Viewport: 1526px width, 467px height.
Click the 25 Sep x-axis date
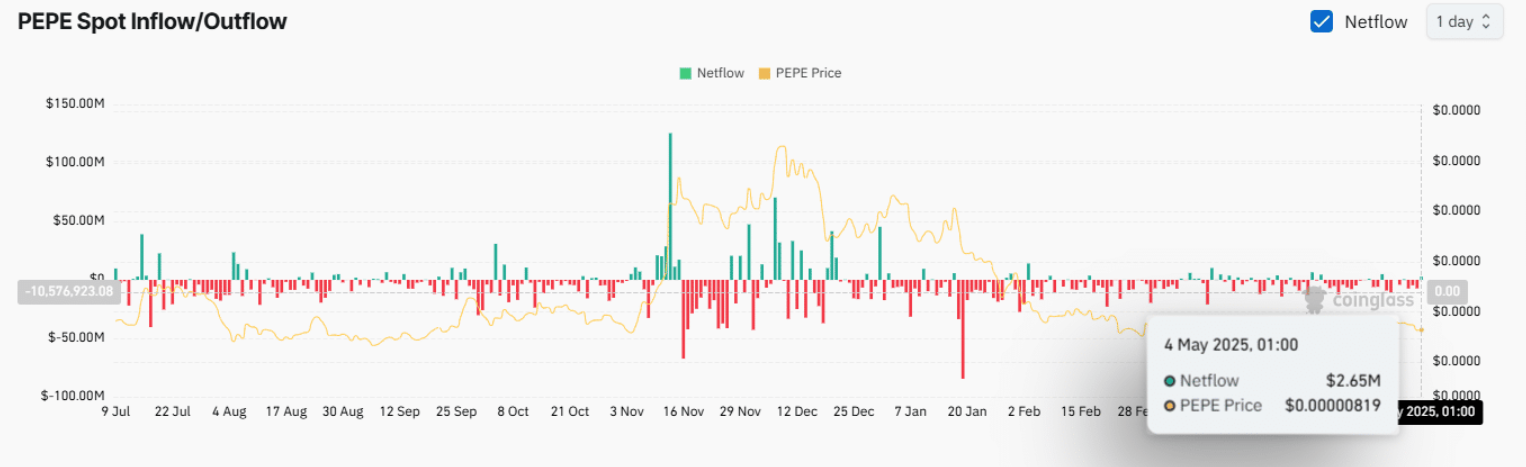[x=457, y=411]
